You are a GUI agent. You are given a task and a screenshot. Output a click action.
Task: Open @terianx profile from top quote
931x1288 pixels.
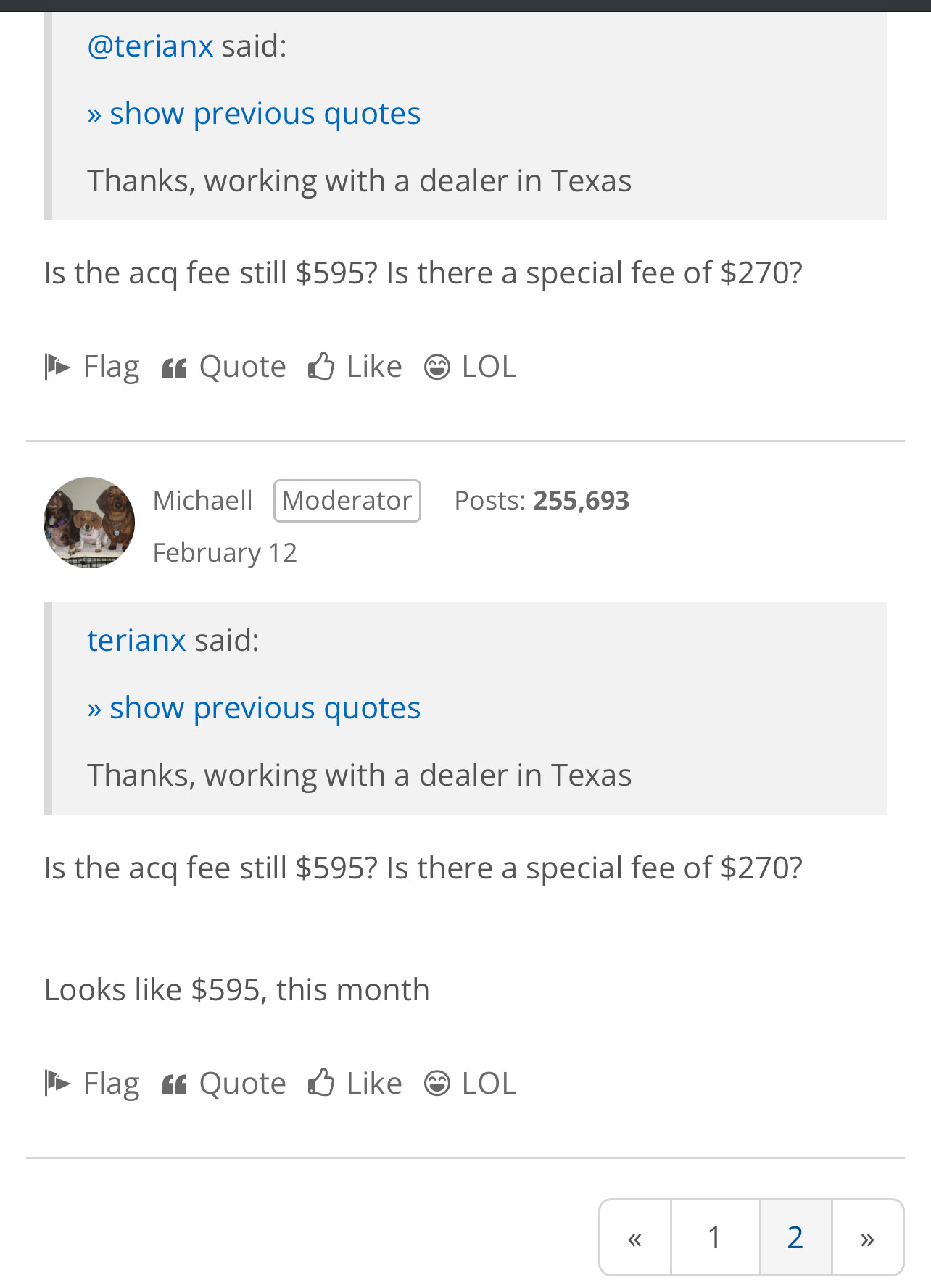(x=150, y=46)
